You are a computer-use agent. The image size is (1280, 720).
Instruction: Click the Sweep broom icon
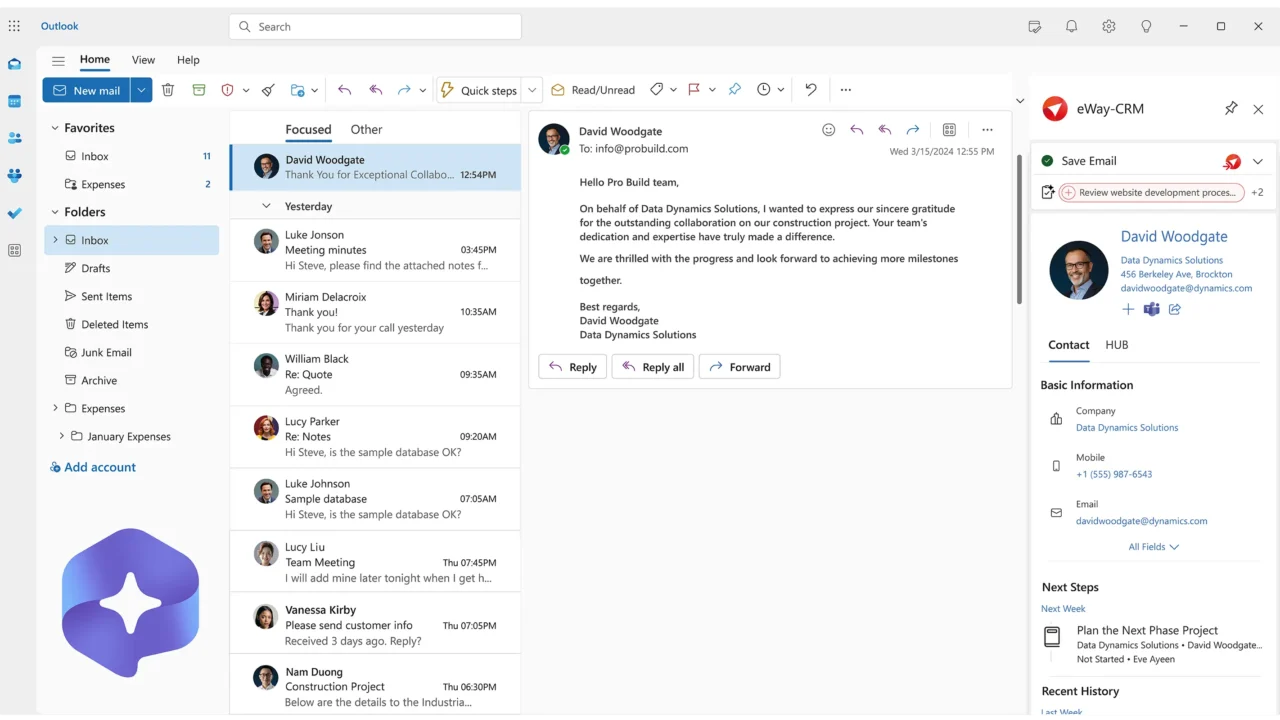(268, 90)
